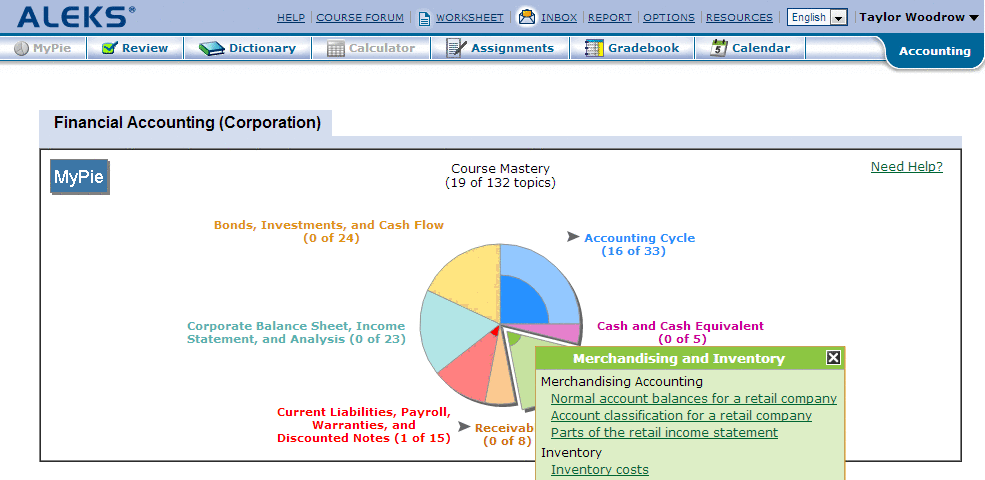Open Normal account balances for a retail company
The height and width of the screenshot is (480, 985).
(x=693, y=399)
